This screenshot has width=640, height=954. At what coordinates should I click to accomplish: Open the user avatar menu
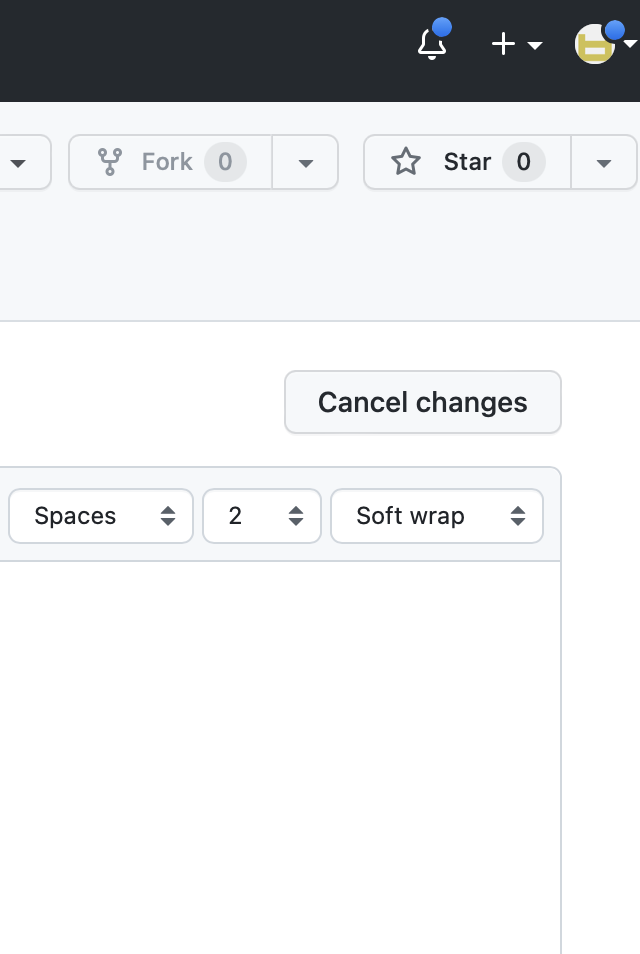[595, 45]
